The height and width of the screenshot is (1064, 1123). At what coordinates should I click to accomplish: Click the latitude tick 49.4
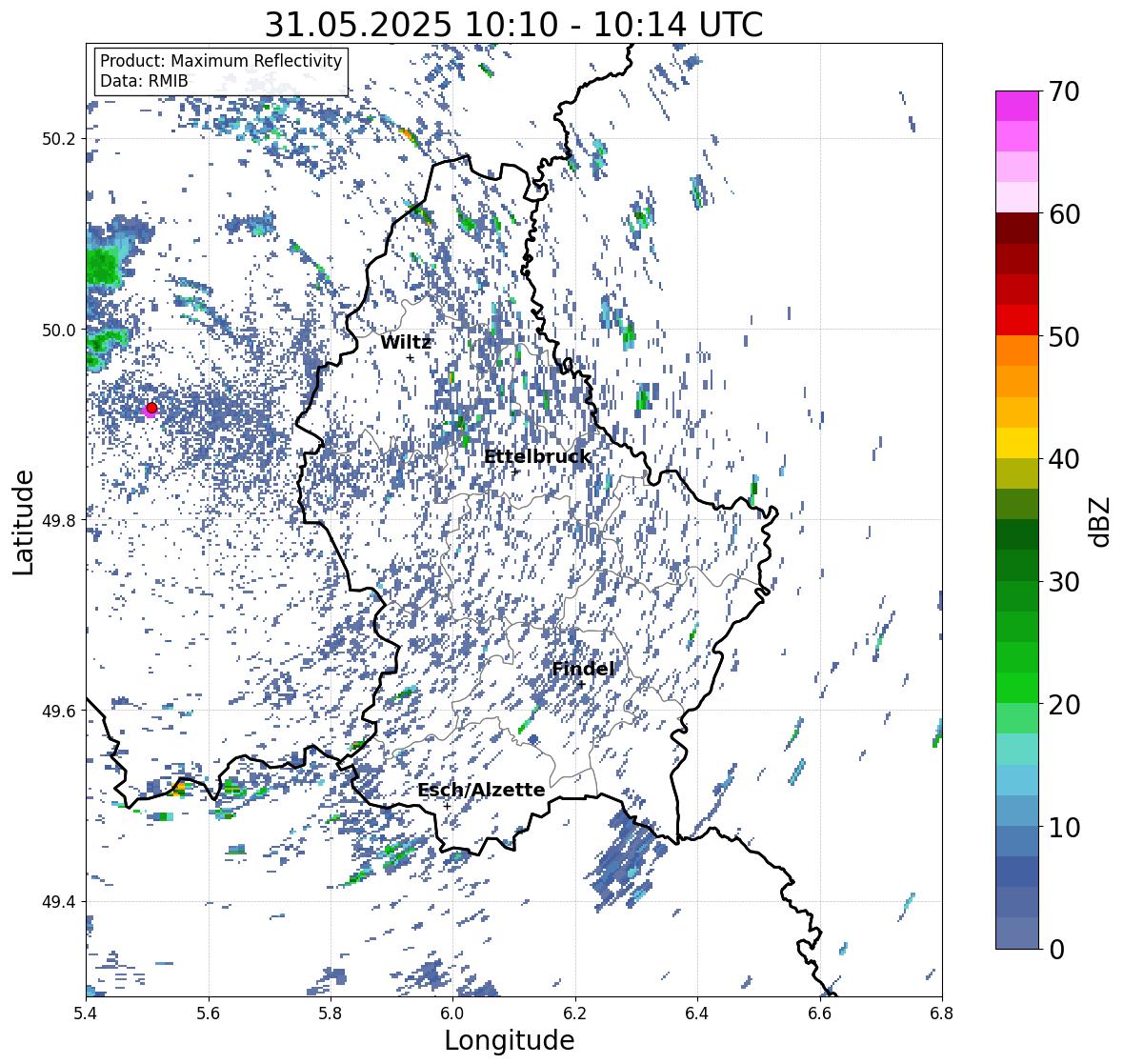tap(59, 901)
